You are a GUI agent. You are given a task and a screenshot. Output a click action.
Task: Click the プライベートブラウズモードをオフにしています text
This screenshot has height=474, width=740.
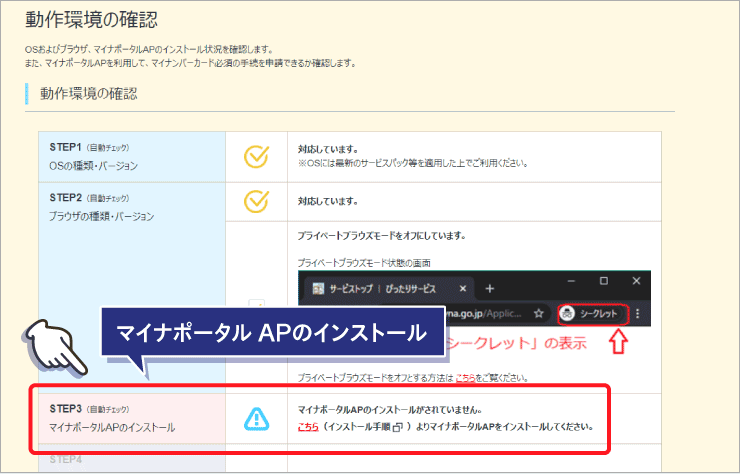tap(381, 236)
